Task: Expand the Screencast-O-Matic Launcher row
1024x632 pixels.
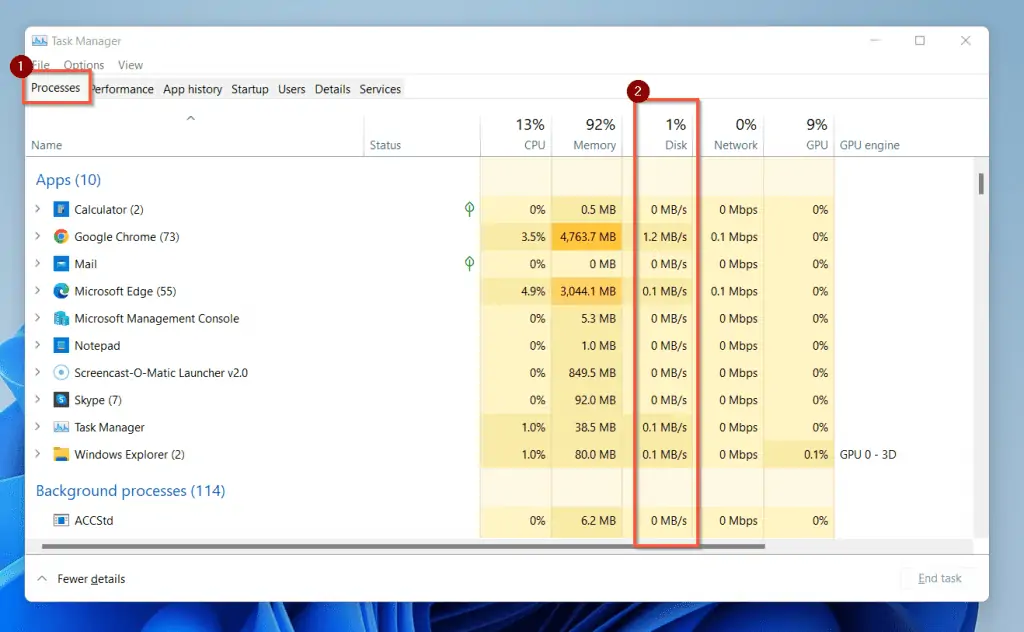Action: coord(38,372)
